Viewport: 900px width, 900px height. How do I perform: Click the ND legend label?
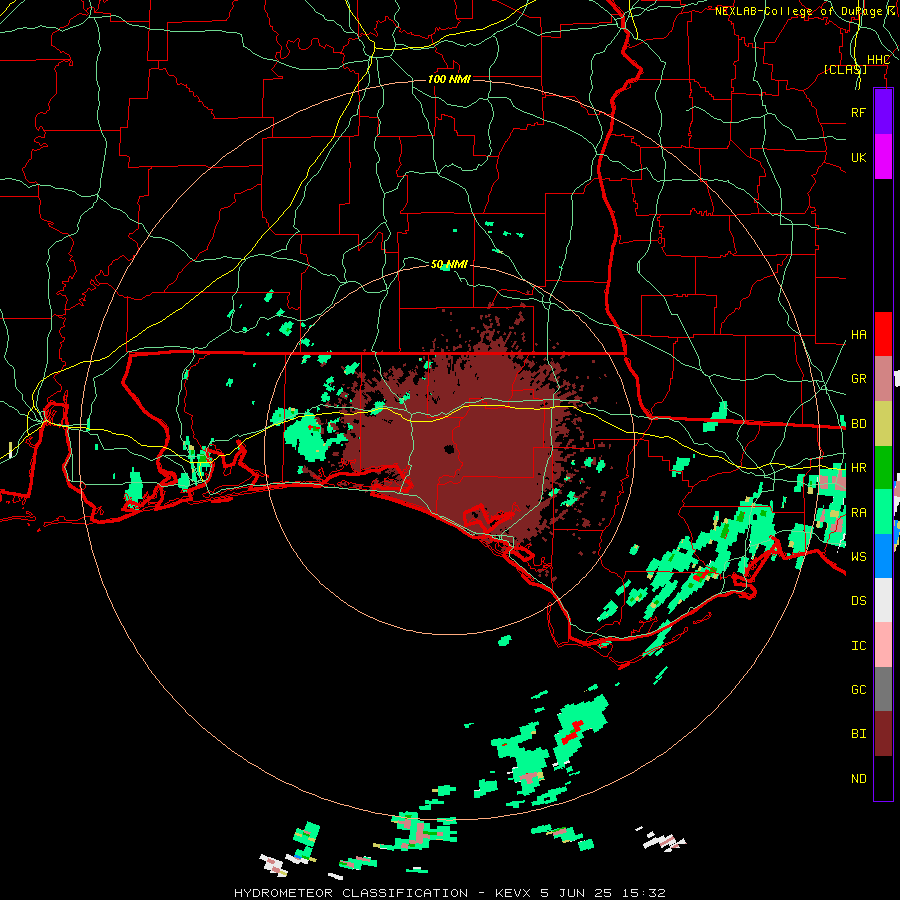pyautogui.click(x=858, y=779)
